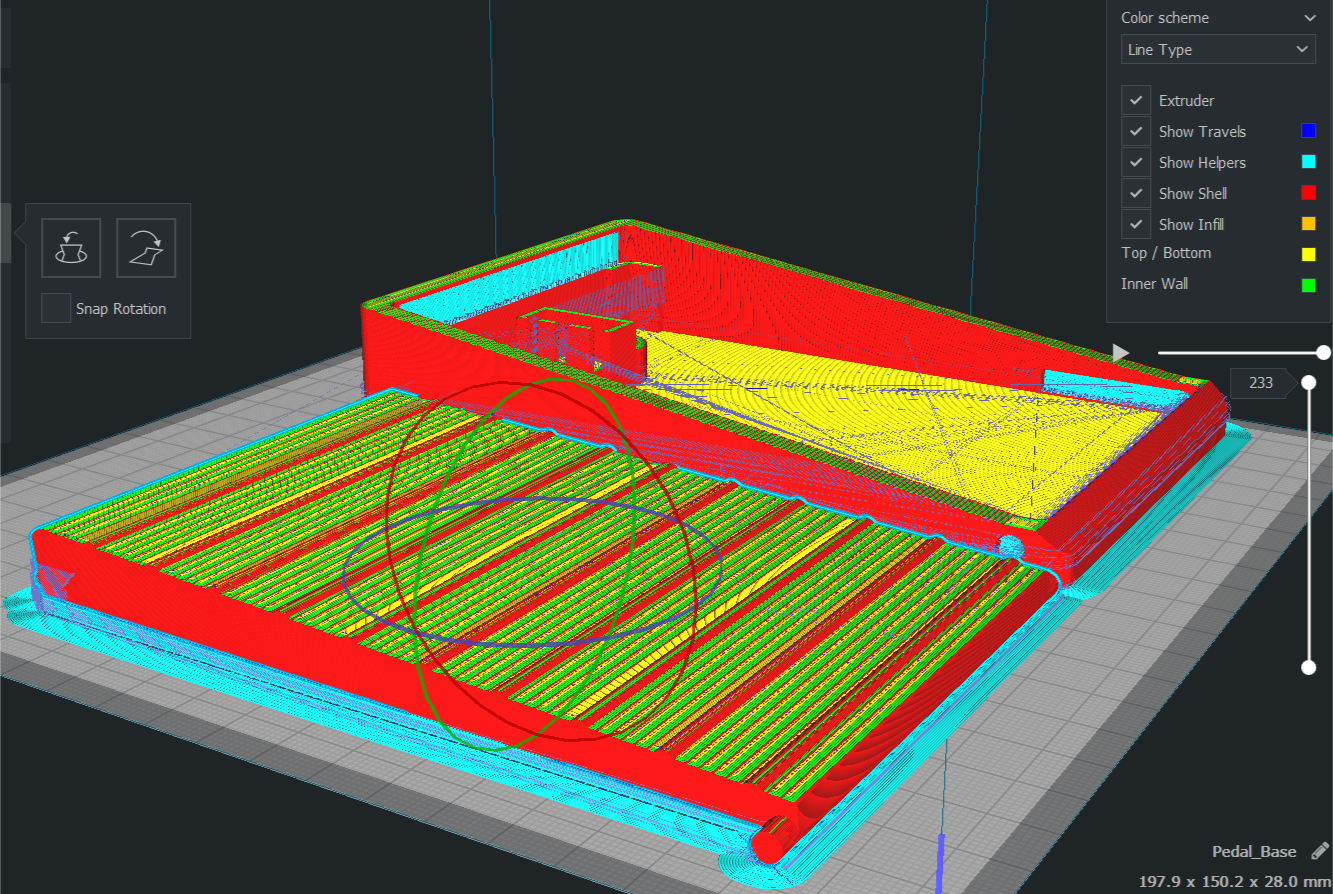Image resolution: width=1333 pixels, height=894 pixels.
Task: Click the blue Travels color swatch
Action: [x=1308, y=131]
